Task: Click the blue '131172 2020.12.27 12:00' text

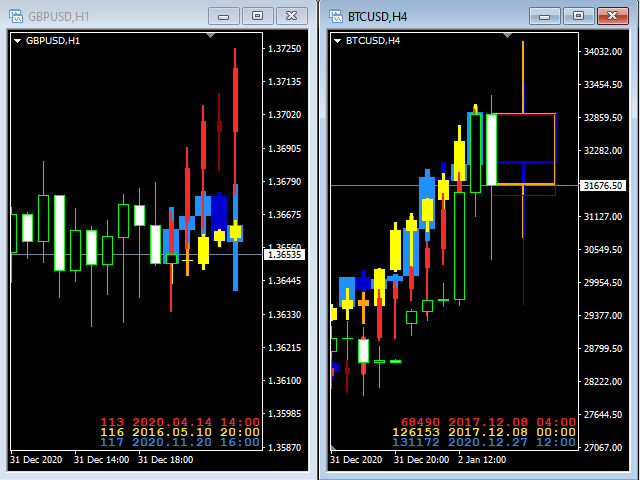Action: (484, 442)
